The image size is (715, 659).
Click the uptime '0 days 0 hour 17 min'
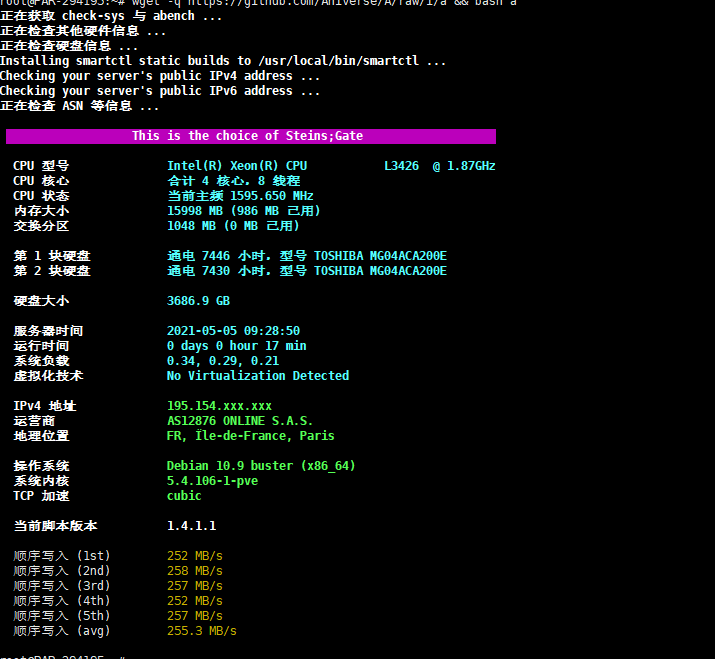coord(237,346)
